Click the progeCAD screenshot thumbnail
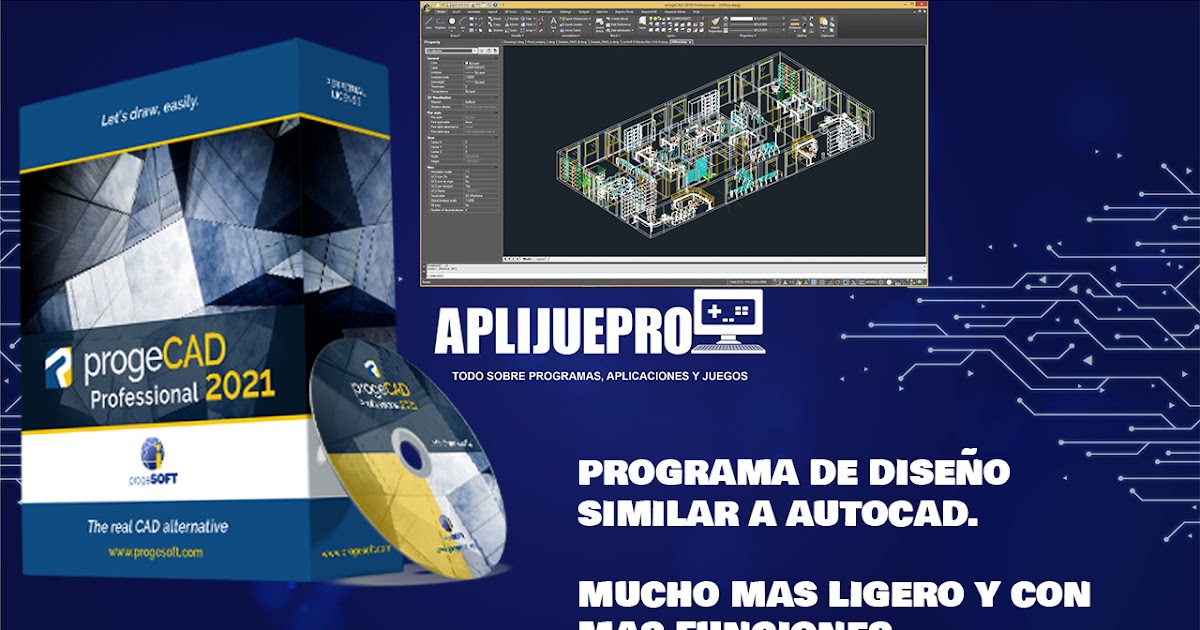The height and width of the screenshot is (630, 1200). 674,144
